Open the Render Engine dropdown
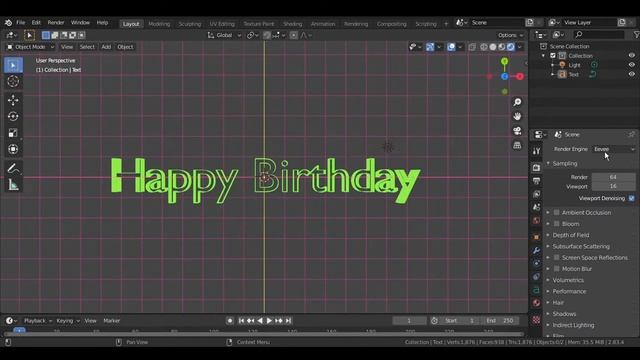The width and height of the screenshot is (640, 360). coord(614,149)
